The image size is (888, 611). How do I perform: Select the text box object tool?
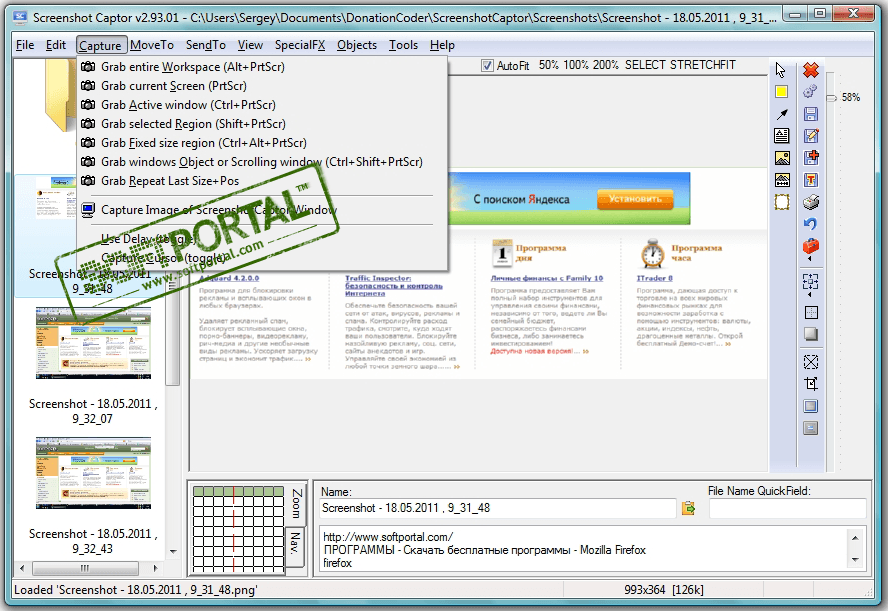pyautogui.click(x=782, y=136)
